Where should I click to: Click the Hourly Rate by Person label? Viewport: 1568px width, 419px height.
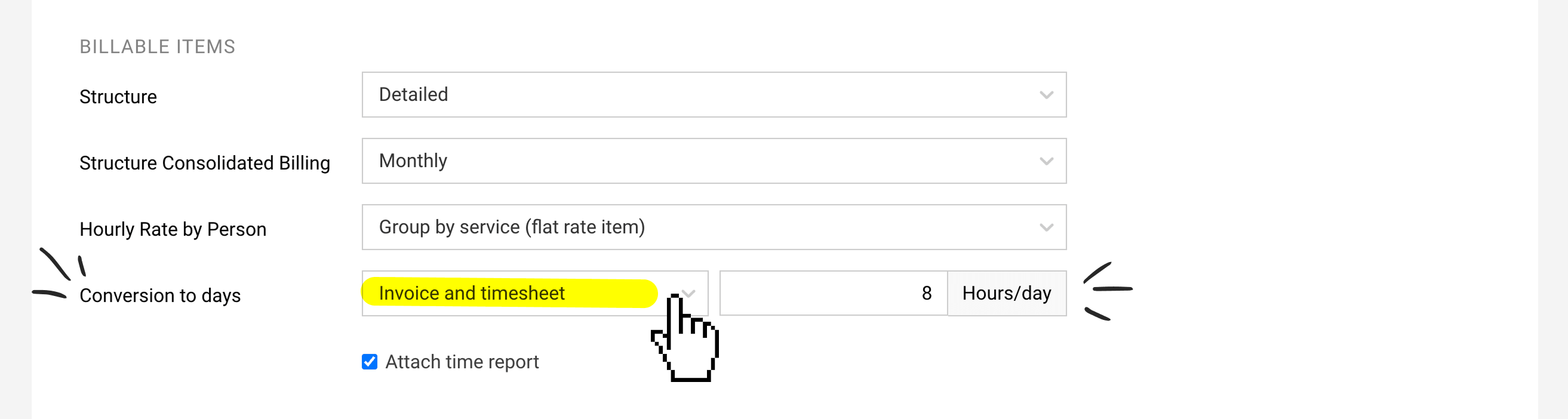pos(173,229)
